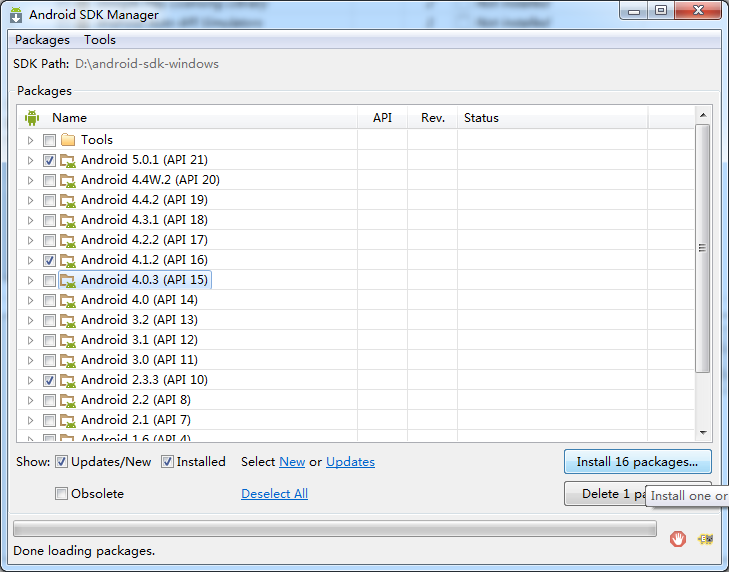Click the vertical scrollbar thumb
This screenshot has width=729, height=572.
tap(702, 248)
